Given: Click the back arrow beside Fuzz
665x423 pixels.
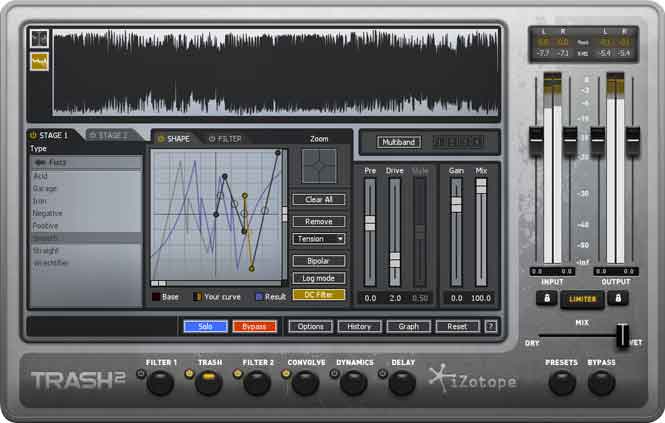Looking at the screenshot, I should click(40, 162).
